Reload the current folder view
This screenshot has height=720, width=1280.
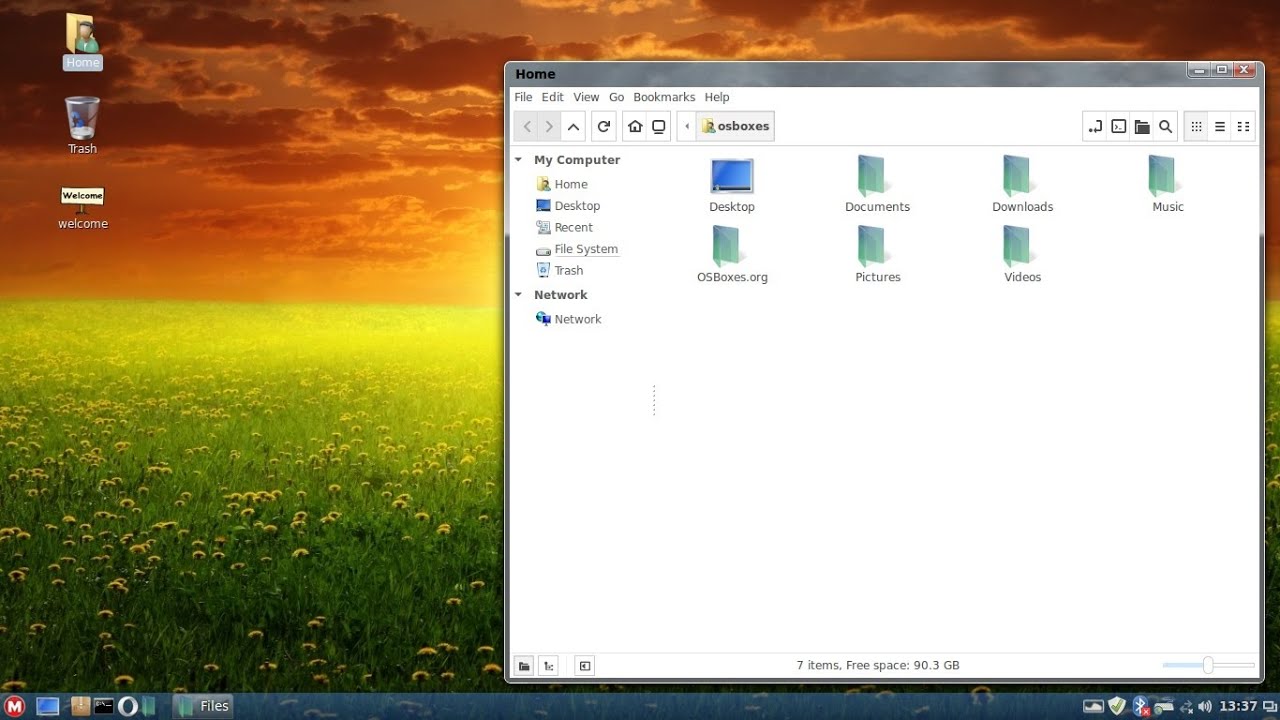pyautogui.click(x=604, y=127)
